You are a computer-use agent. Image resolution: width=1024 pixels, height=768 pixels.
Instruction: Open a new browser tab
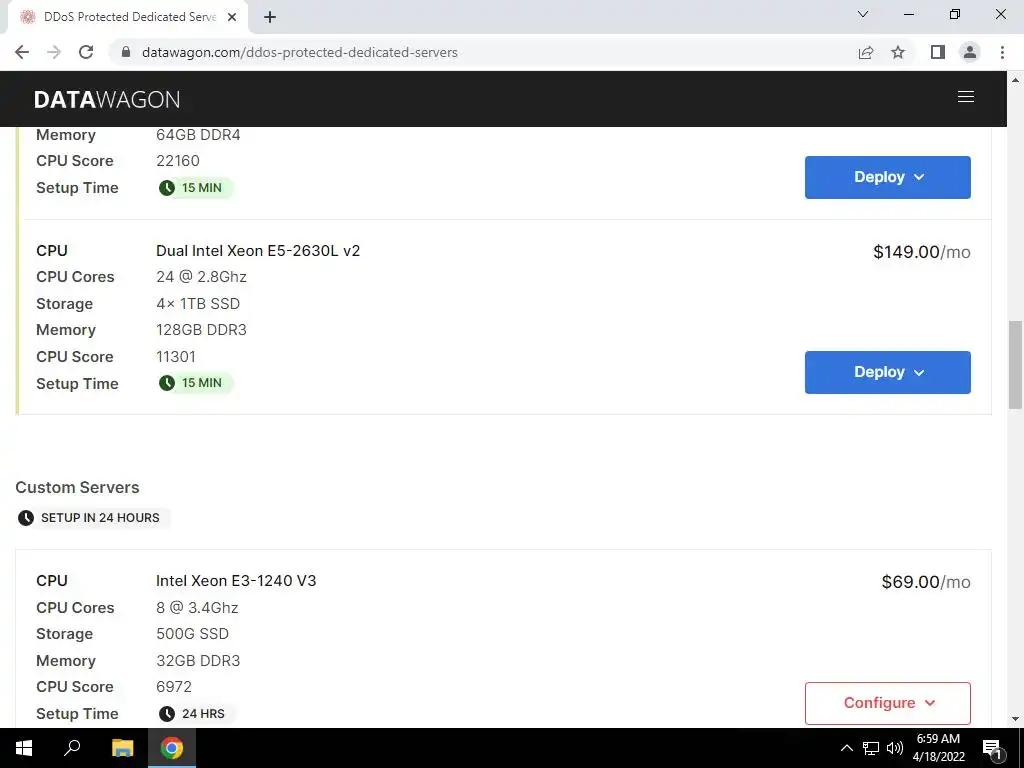pos(270,17)
